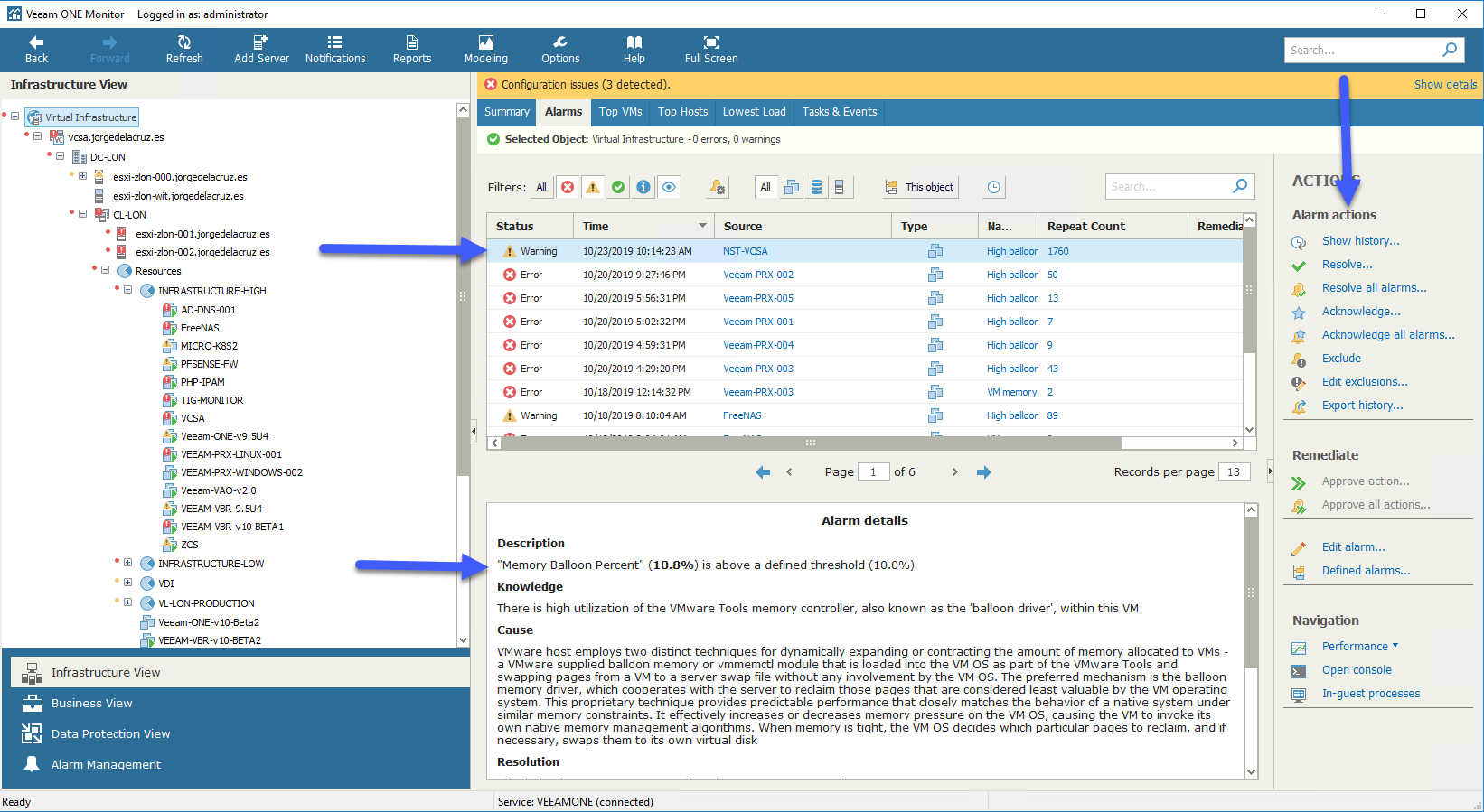Switch to the Summary tab
The image size is (1484, 812).
pyautogui.click(x=507, y=112)
